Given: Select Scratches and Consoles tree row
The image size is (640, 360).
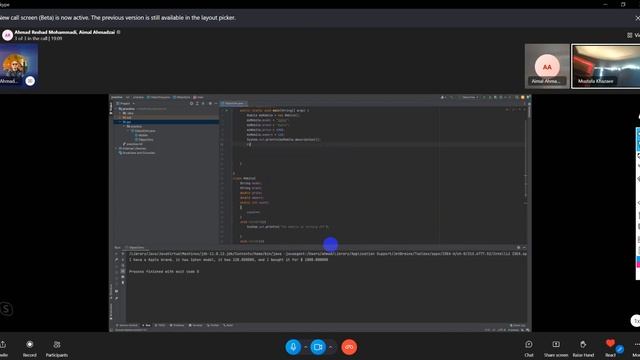Looking at the screenshot, I should coord(137,153).
